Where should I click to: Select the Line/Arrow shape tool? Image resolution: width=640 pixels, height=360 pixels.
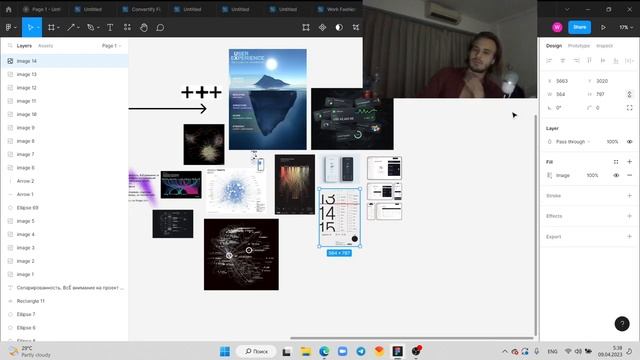pyautogui.click(x=71, y=27)
